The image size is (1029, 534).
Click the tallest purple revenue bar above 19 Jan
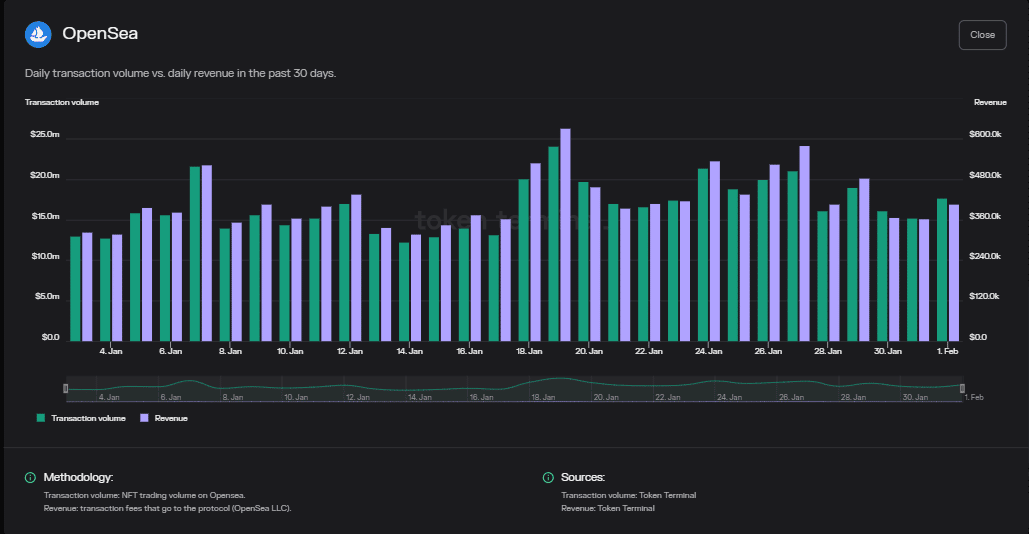coord(565,235)
